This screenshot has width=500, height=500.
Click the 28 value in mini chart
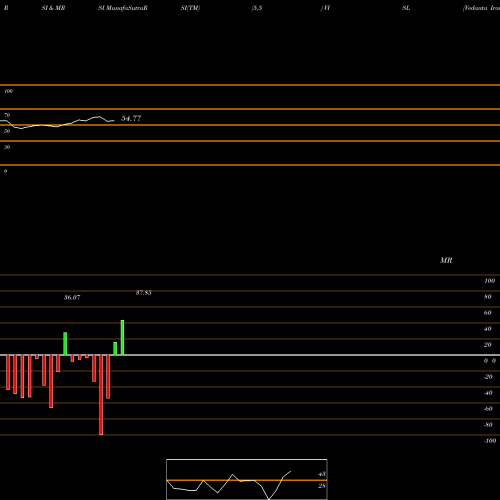point(322,486)
